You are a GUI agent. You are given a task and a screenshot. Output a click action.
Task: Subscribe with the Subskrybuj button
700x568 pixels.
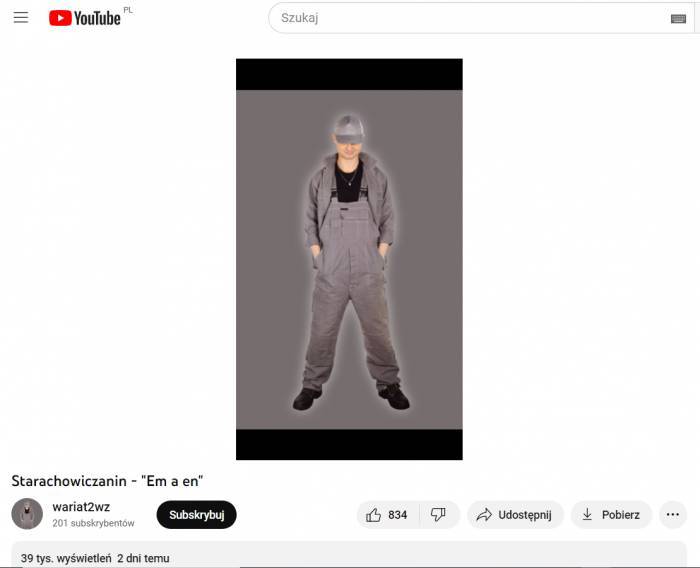(196, 514)
